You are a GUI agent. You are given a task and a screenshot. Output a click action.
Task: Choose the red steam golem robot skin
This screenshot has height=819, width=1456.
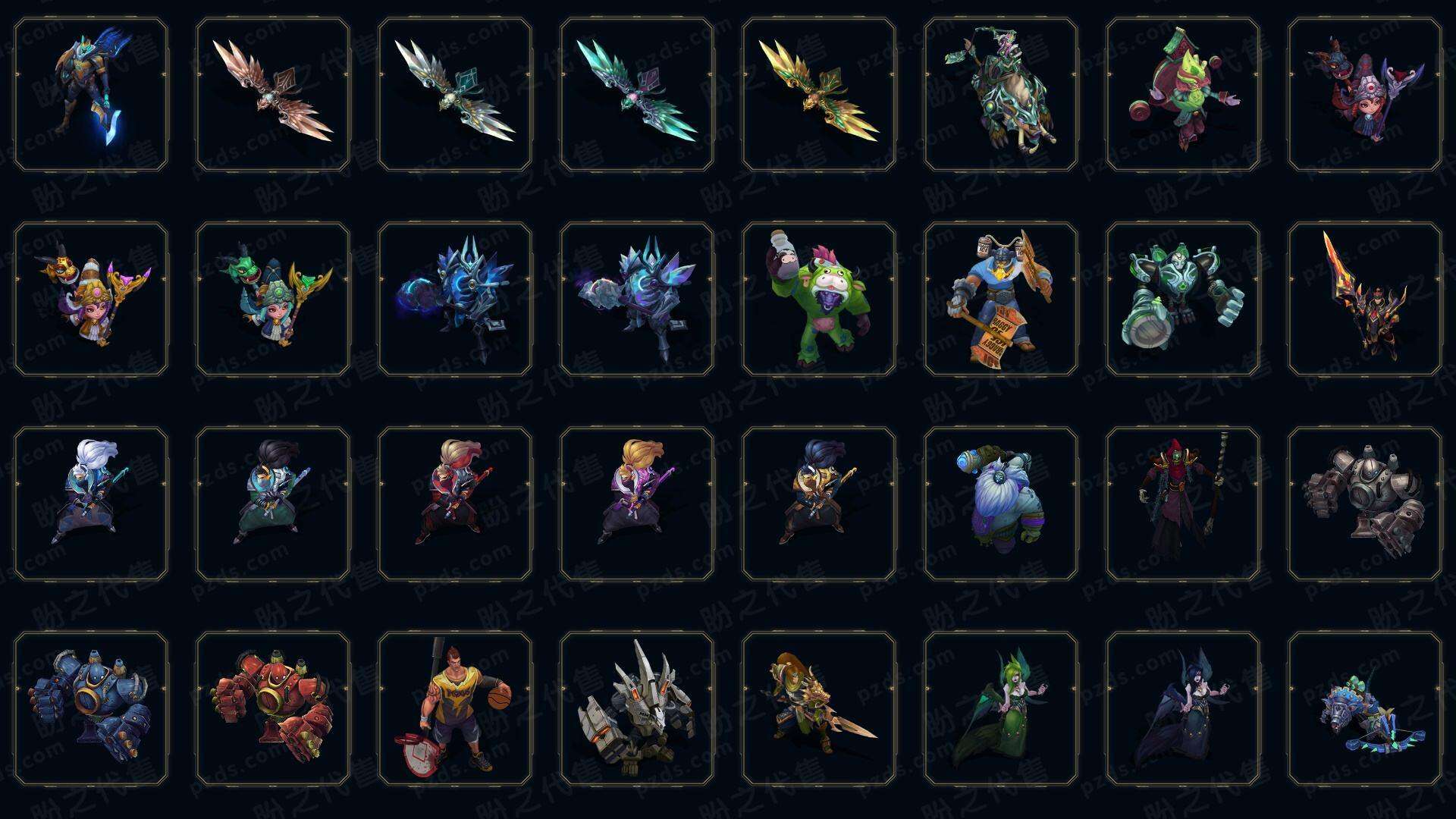tap(273, 708)
